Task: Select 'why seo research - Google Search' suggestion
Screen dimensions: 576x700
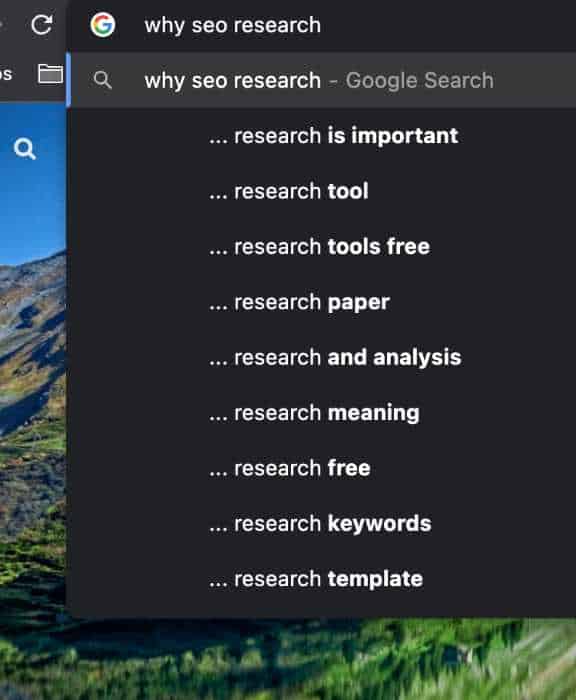Action: (x=321, y=80)
